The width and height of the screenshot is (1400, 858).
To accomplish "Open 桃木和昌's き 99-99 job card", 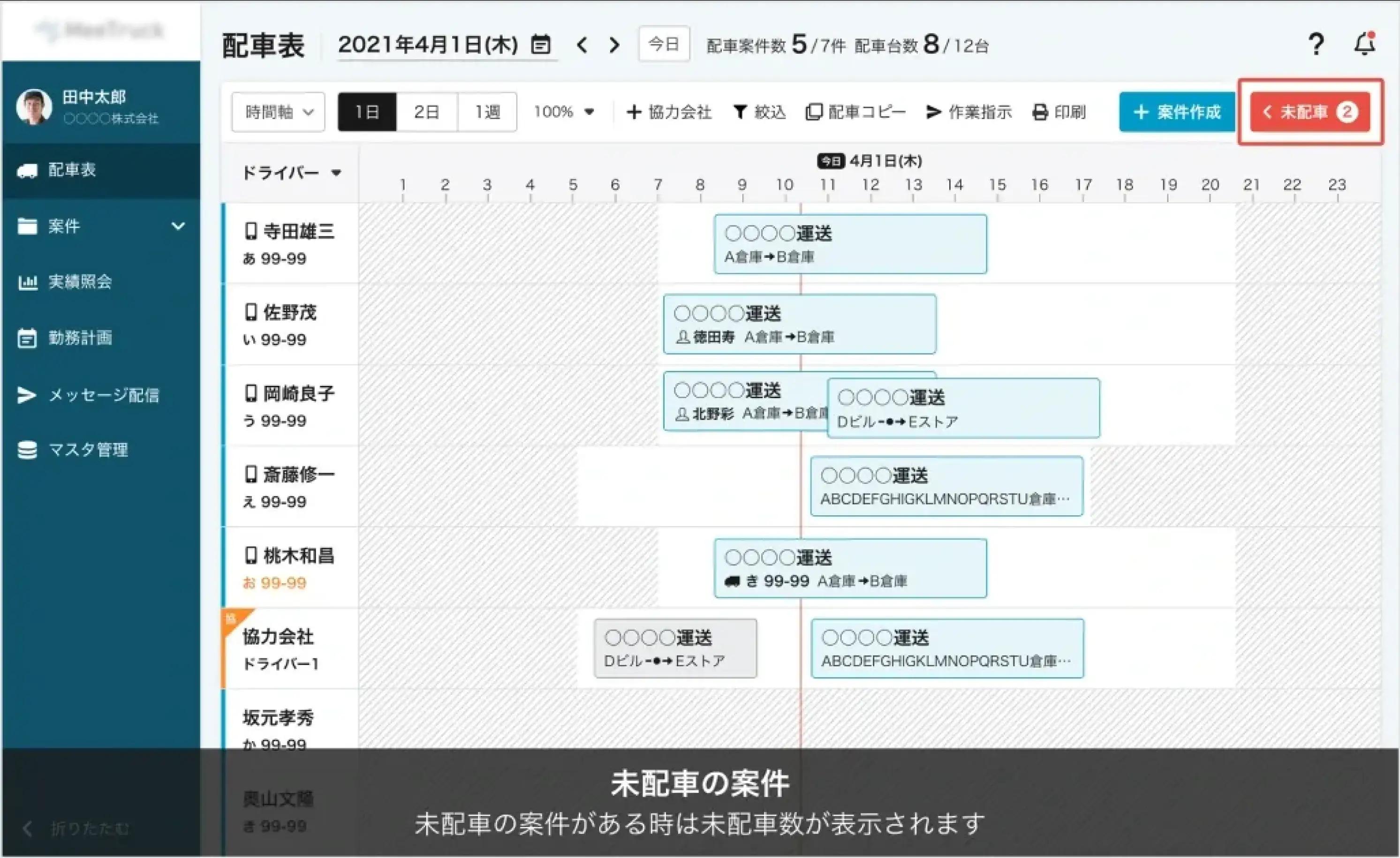I will pyautogui.click(x=851, y=568).
